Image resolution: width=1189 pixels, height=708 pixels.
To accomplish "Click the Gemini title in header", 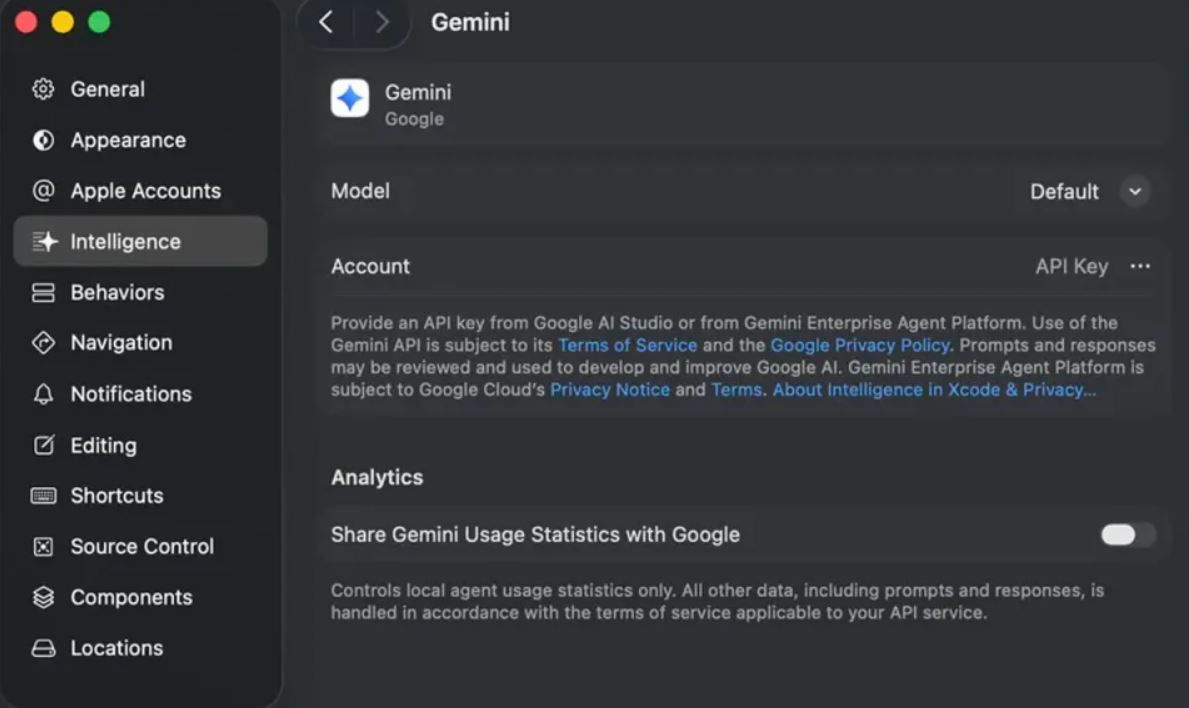I will coord(470,22).
